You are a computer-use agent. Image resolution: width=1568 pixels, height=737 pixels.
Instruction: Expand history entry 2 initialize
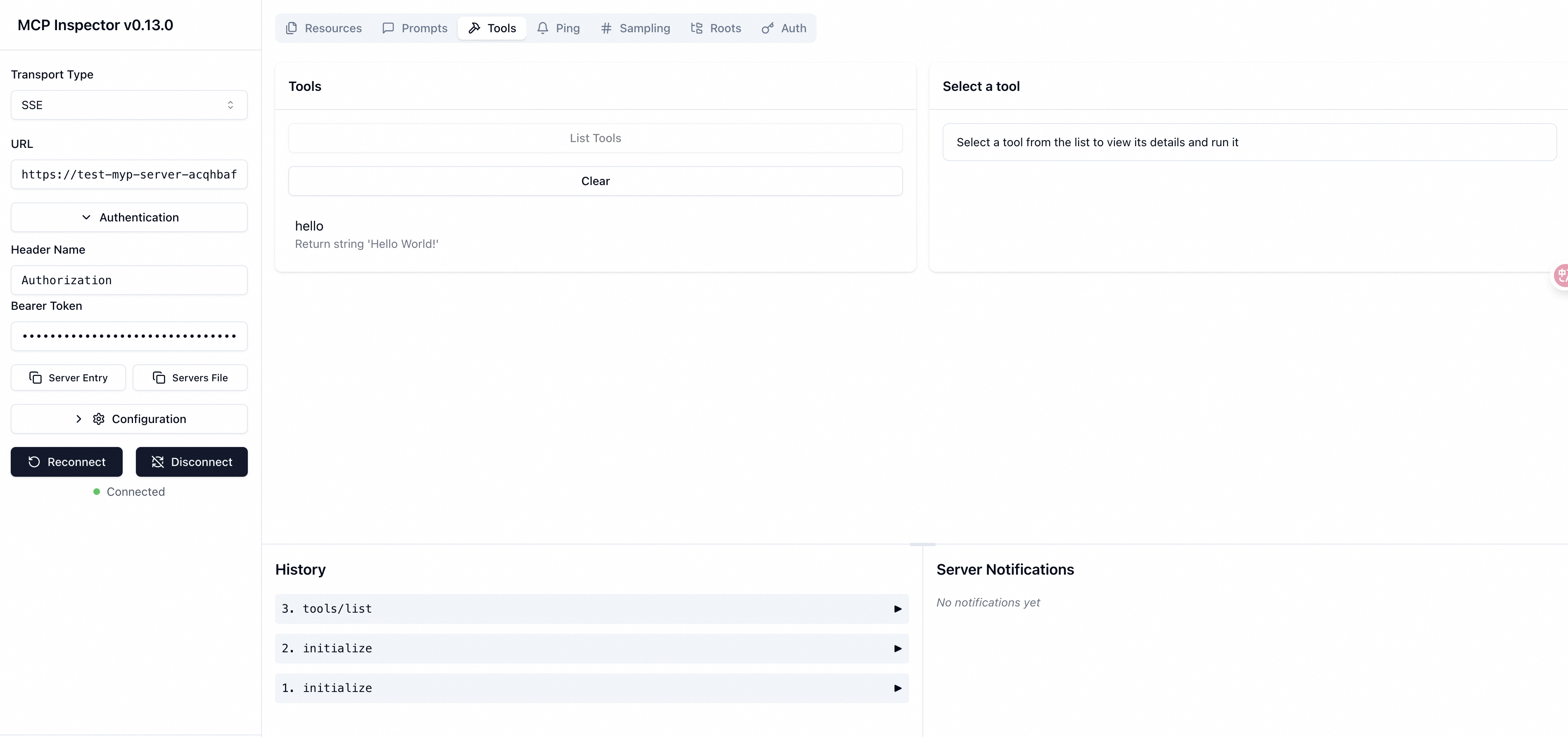897,649
